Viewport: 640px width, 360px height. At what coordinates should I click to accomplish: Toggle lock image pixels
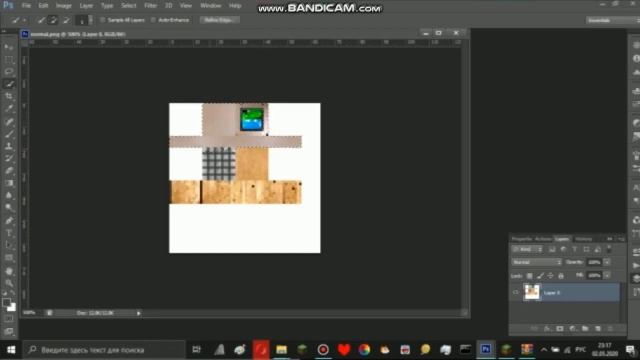coord(540,276)
